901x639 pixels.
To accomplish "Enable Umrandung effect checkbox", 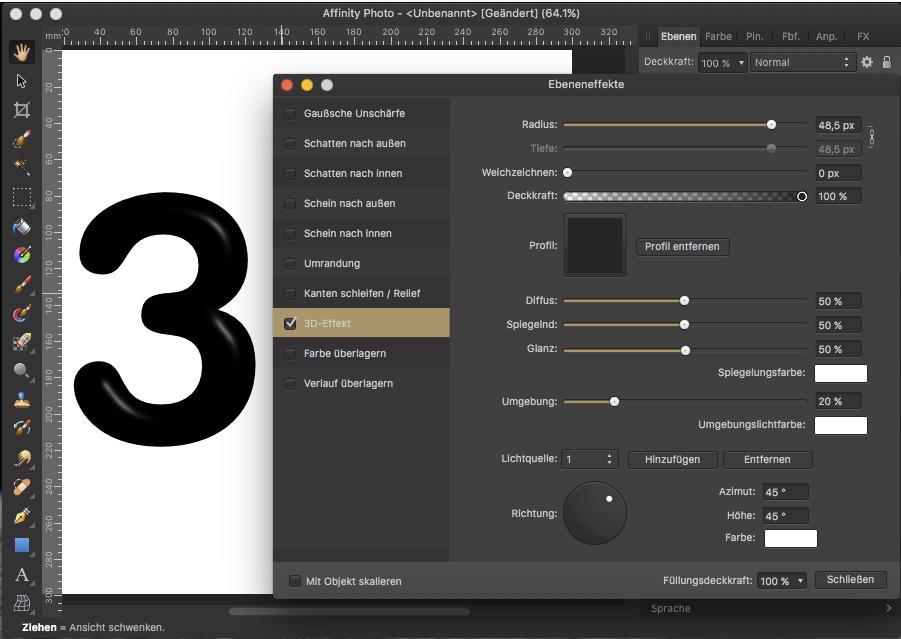I will point(290,263).
